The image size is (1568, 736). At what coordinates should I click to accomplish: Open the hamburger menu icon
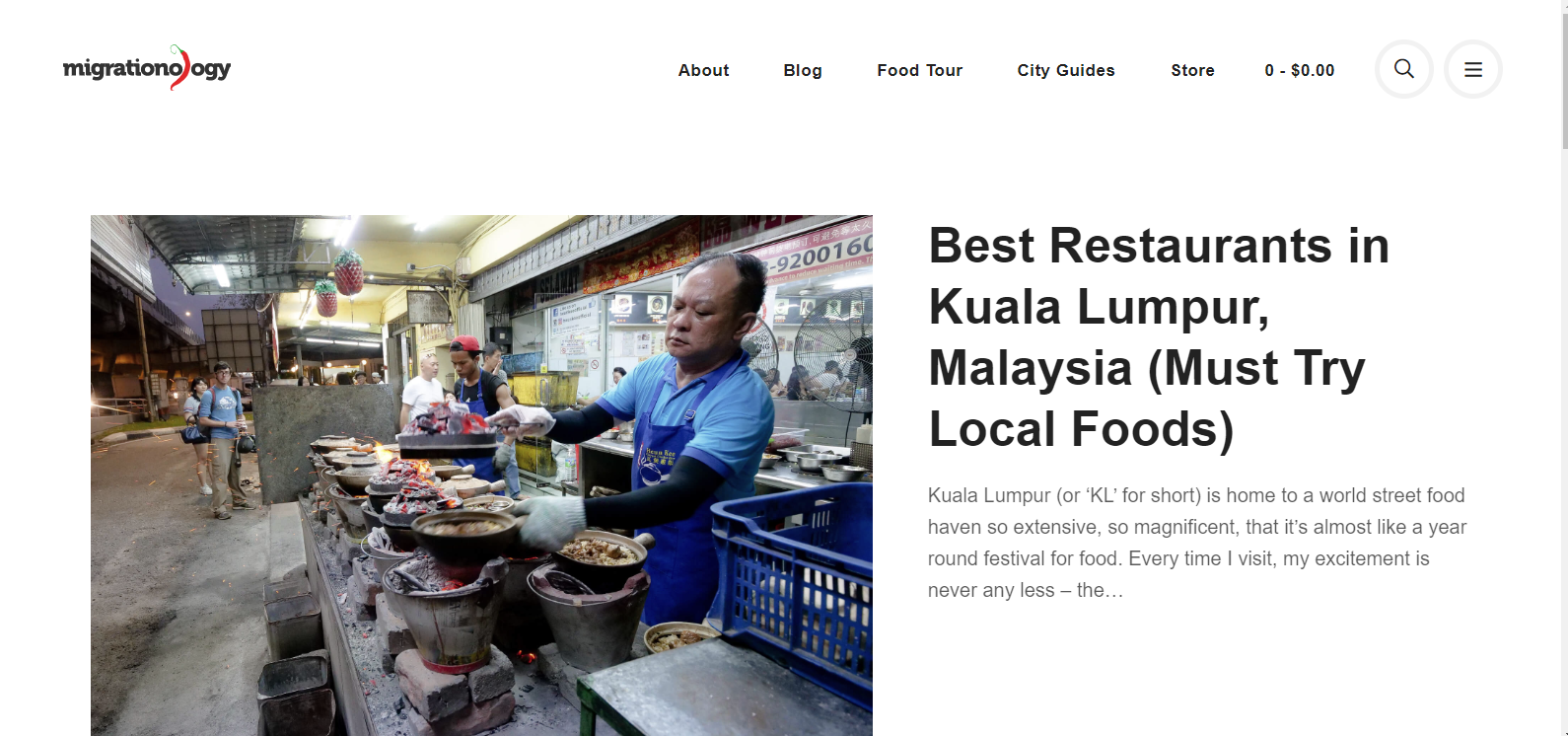pyautogui.click(x=1472, y=69)
